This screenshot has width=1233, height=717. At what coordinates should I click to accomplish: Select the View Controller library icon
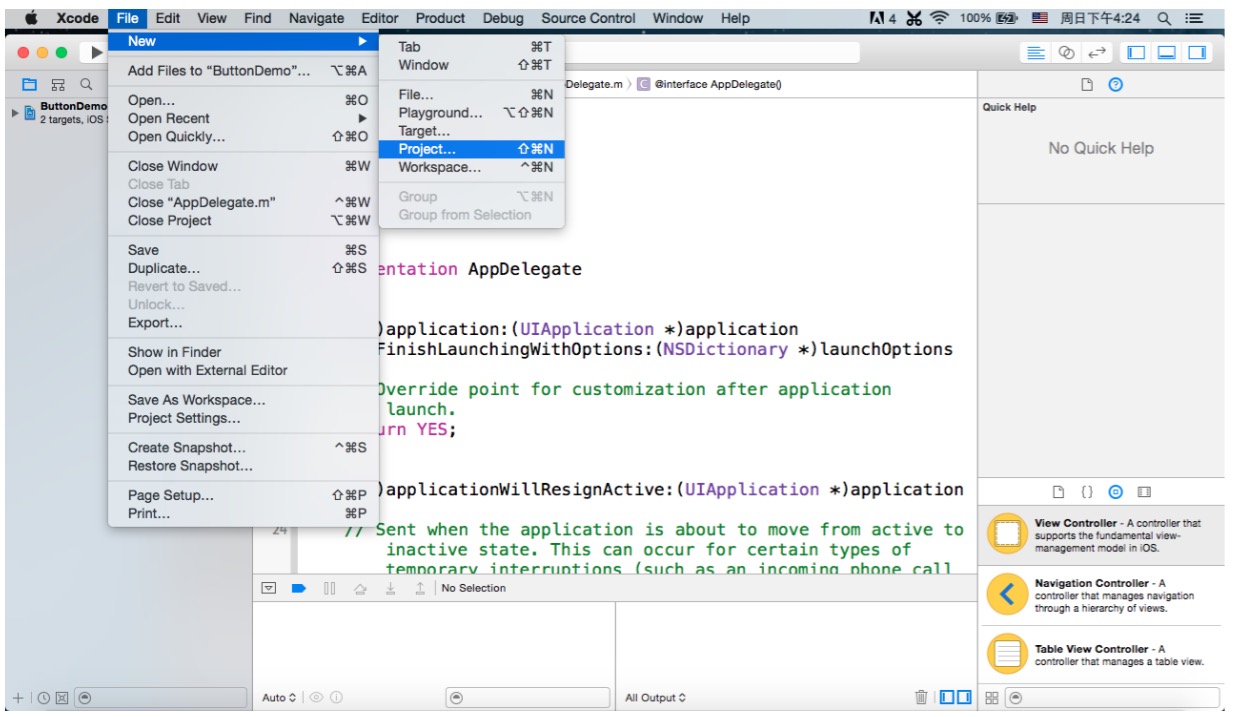pyautogui.click(x=1007, y=534)
